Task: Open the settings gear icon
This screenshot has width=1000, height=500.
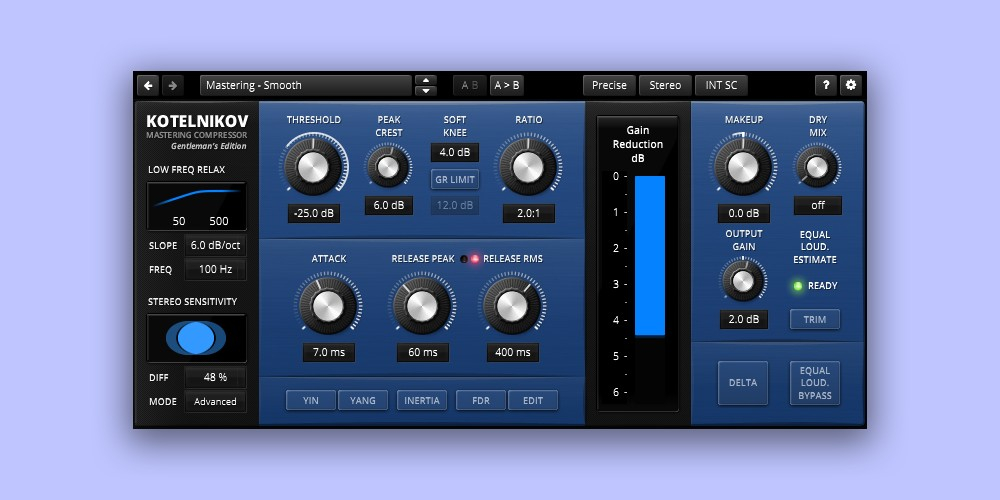Action: coord(851,85)
